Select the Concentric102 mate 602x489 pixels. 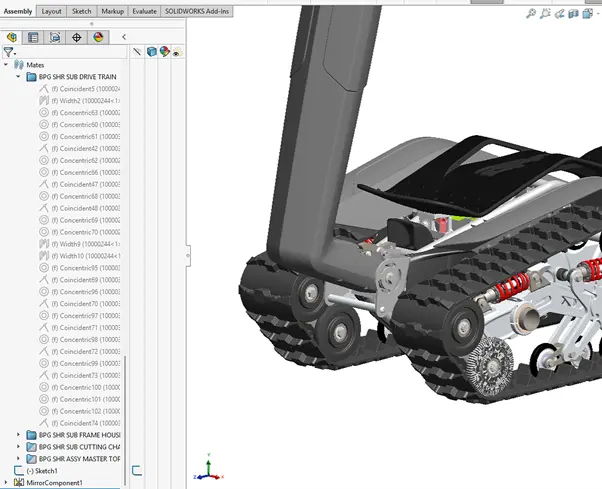(x=86, y=411)
